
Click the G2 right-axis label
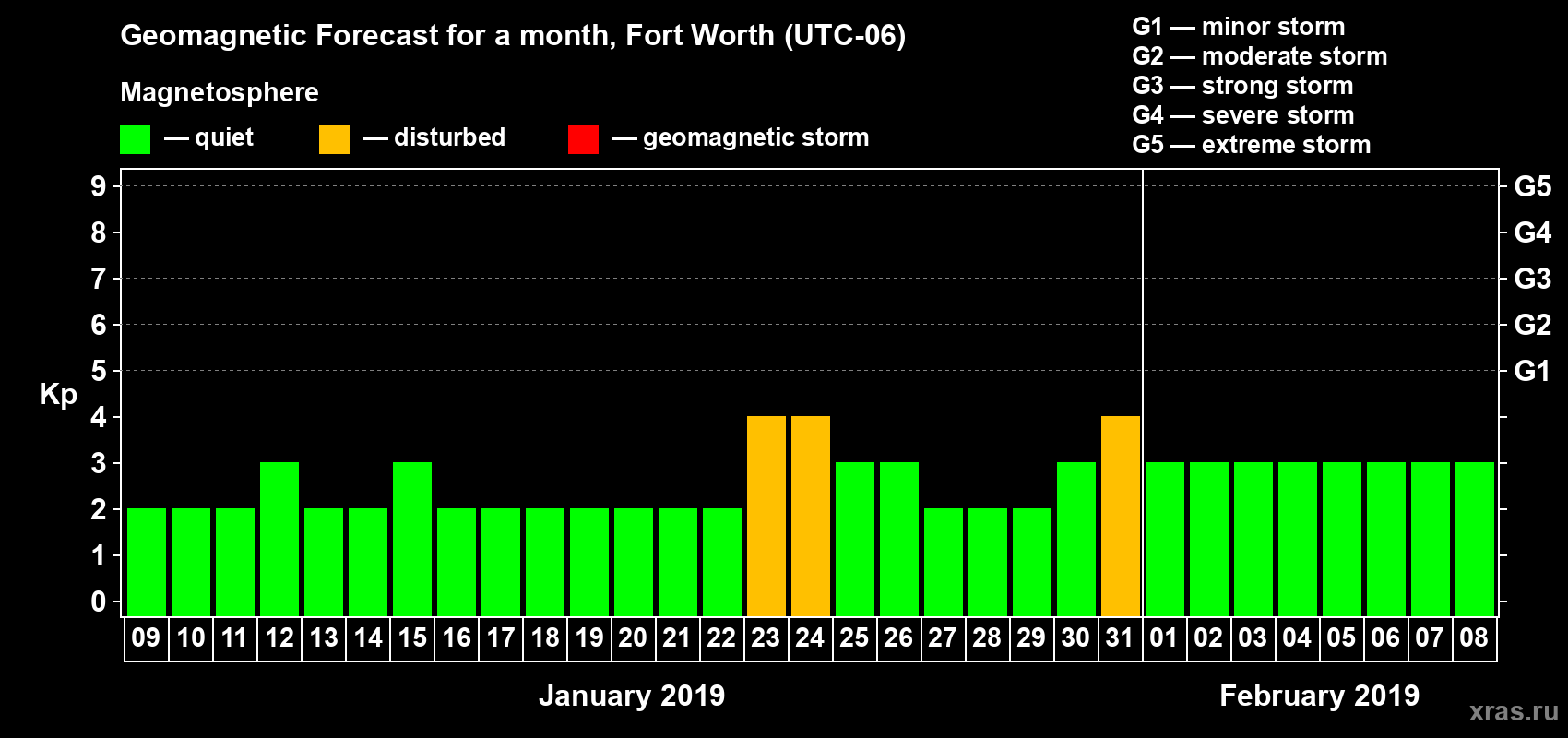coord(1533,325)
